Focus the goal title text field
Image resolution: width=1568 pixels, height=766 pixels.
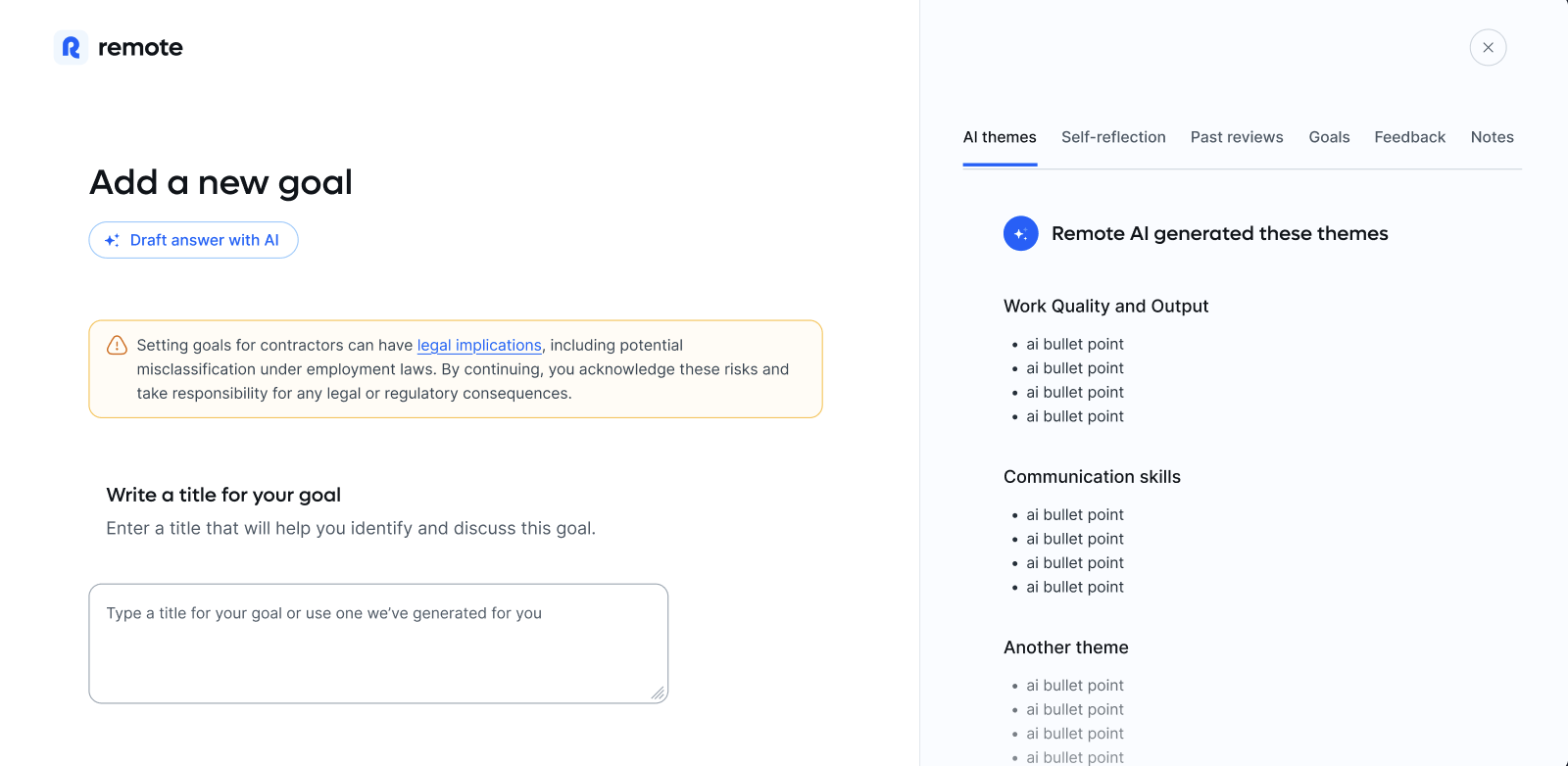point(378,644)
